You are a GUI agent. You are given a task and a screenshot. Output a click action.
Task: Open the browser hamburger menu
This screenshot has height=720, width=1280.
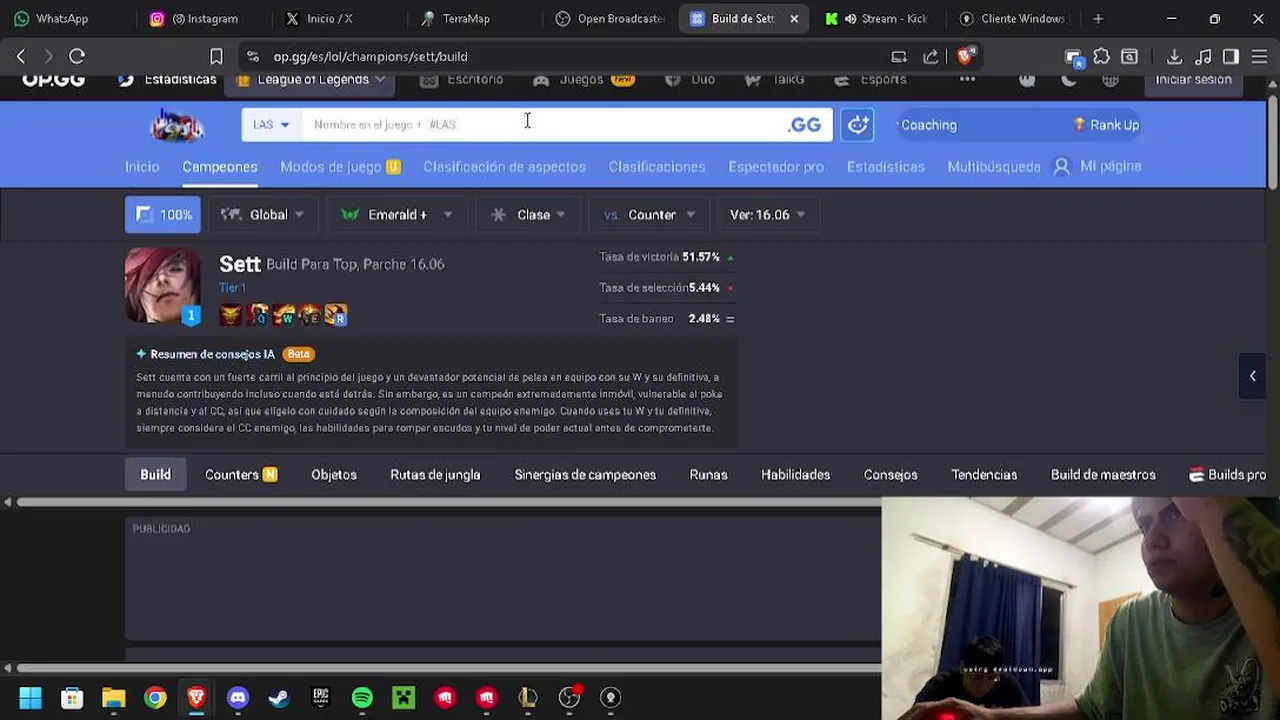(x=1259, y=57)
